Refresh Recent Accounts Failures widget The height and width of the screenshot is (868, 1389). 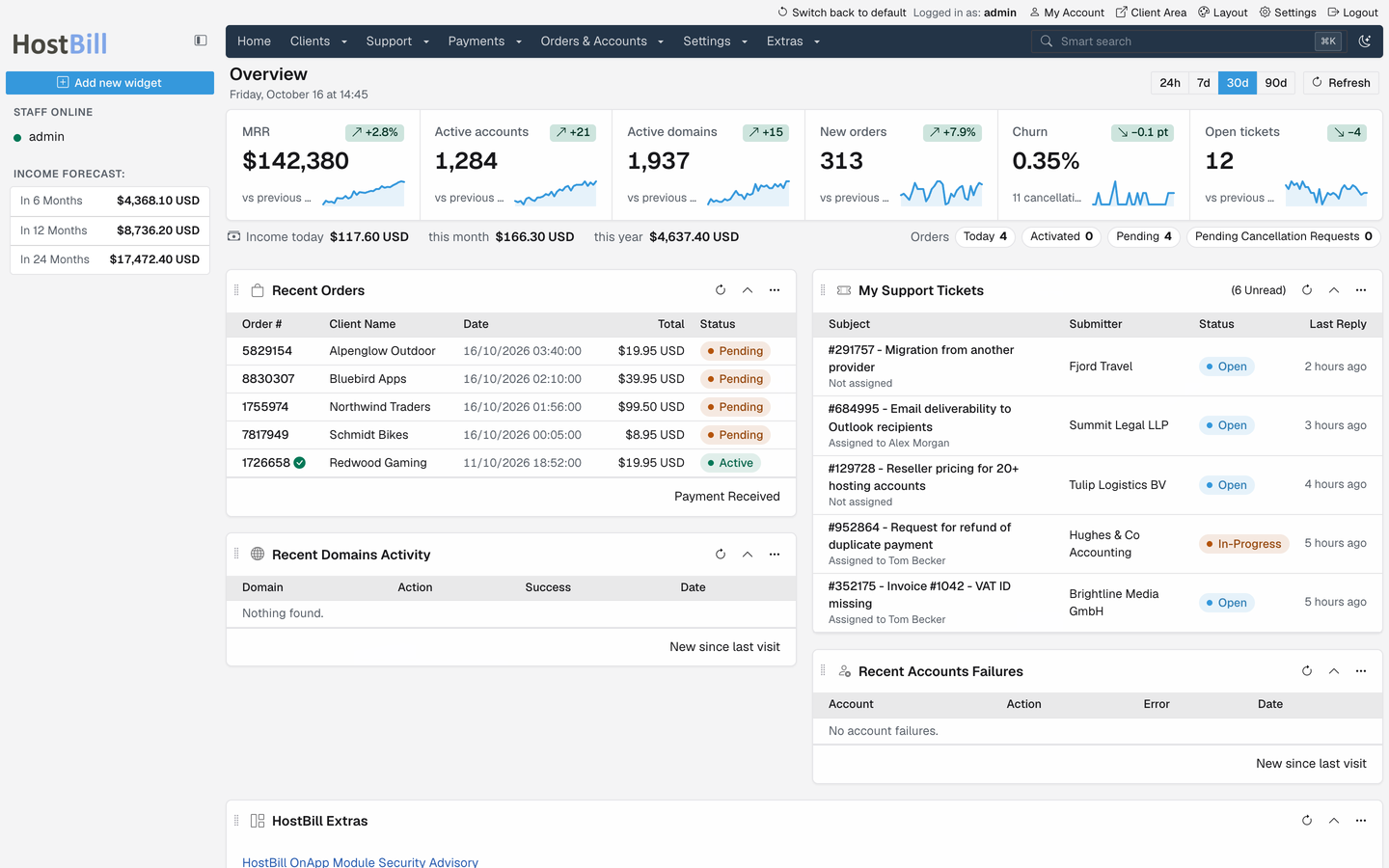point(1307,671)
